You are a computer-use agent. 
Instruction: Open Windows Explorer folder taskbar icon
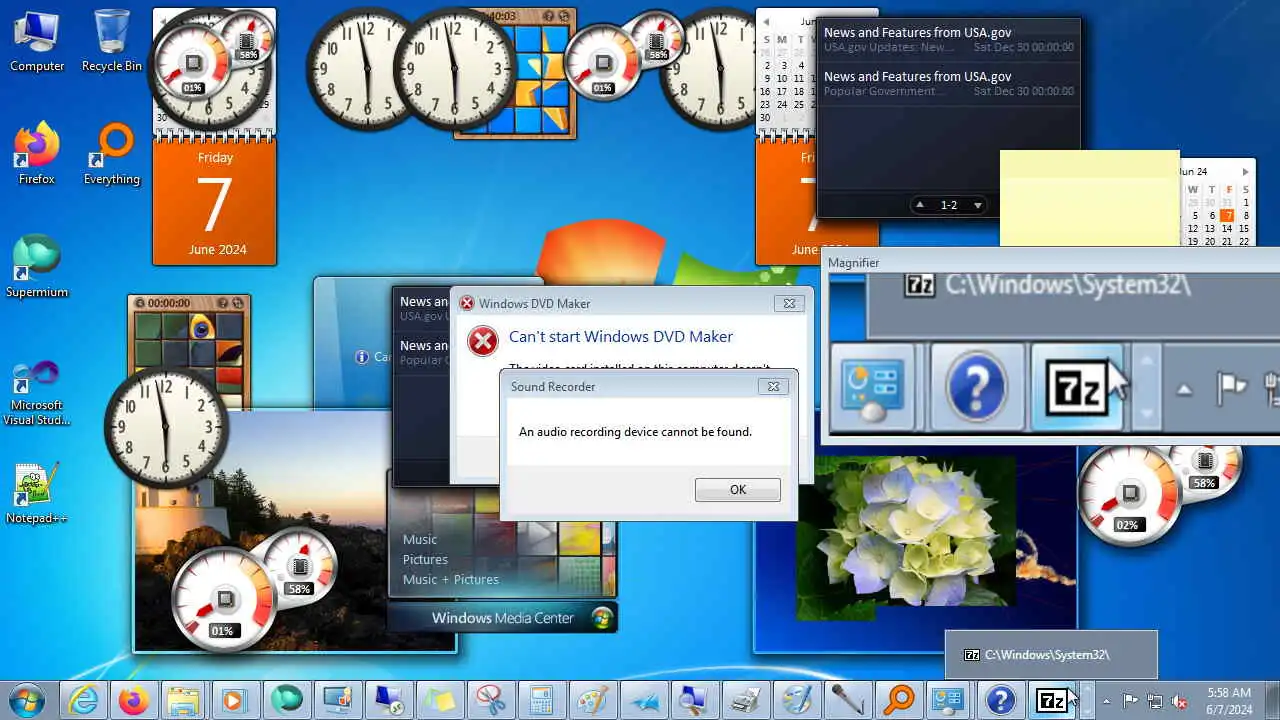pos(184,700)
